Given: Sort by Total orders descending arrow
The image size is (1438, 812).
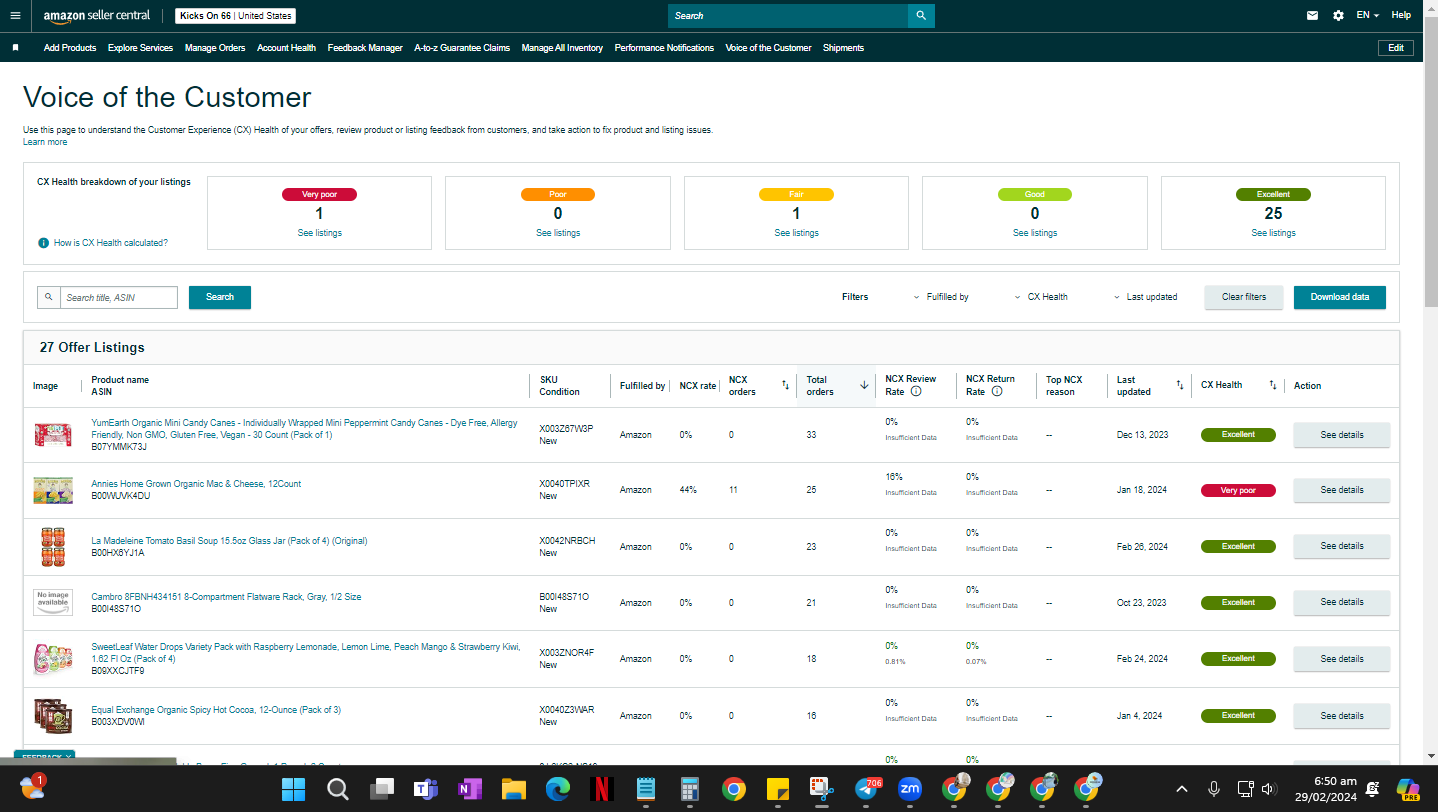Looking at the screenshot, I should 864,385.
